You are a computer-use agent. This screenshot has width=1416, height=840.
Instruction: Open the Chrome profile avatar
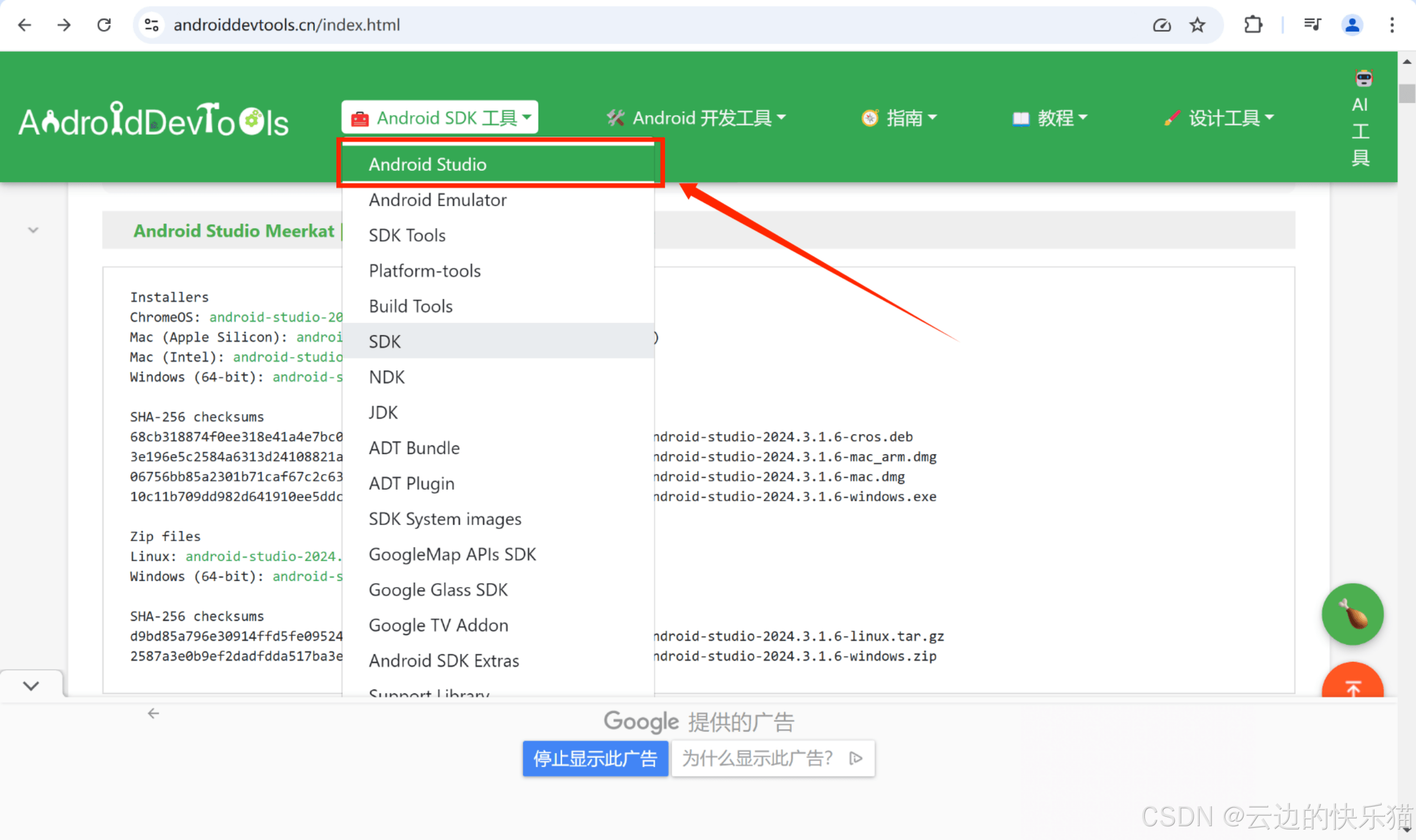[1352, 25]
